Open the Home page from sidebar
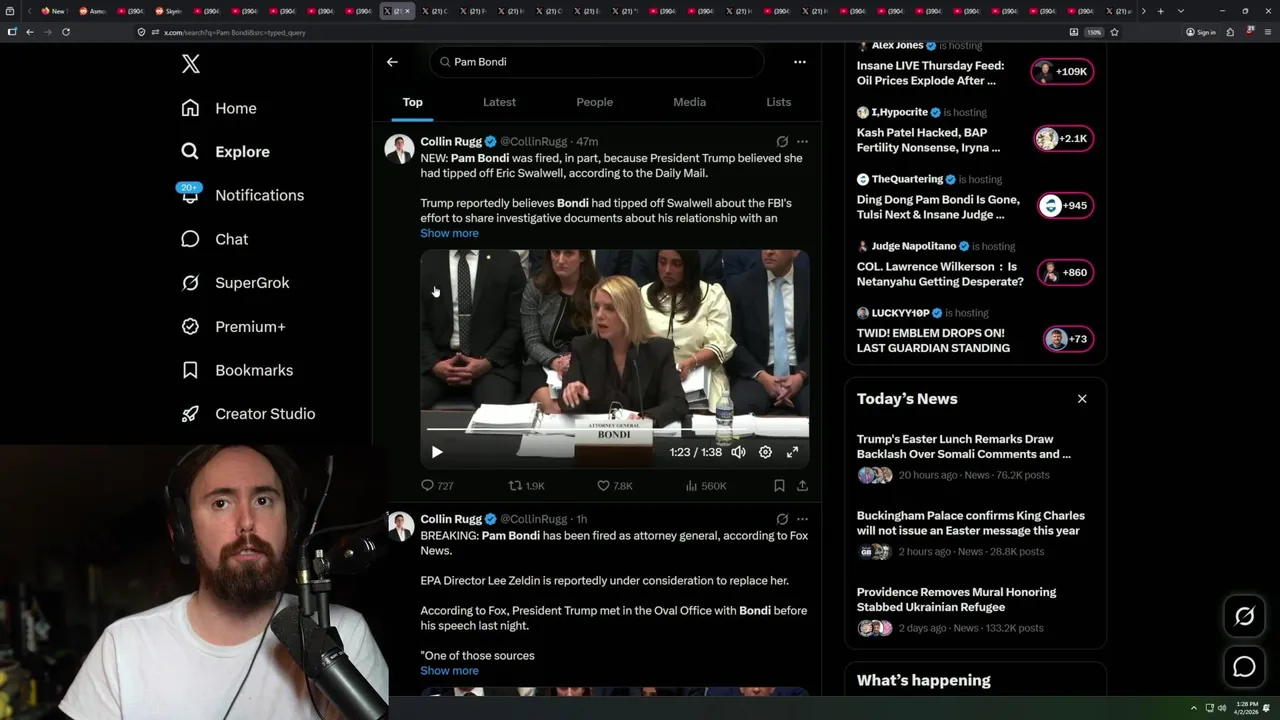The image size is (1280, 720). pyautogui.click(x=219, y=108)
